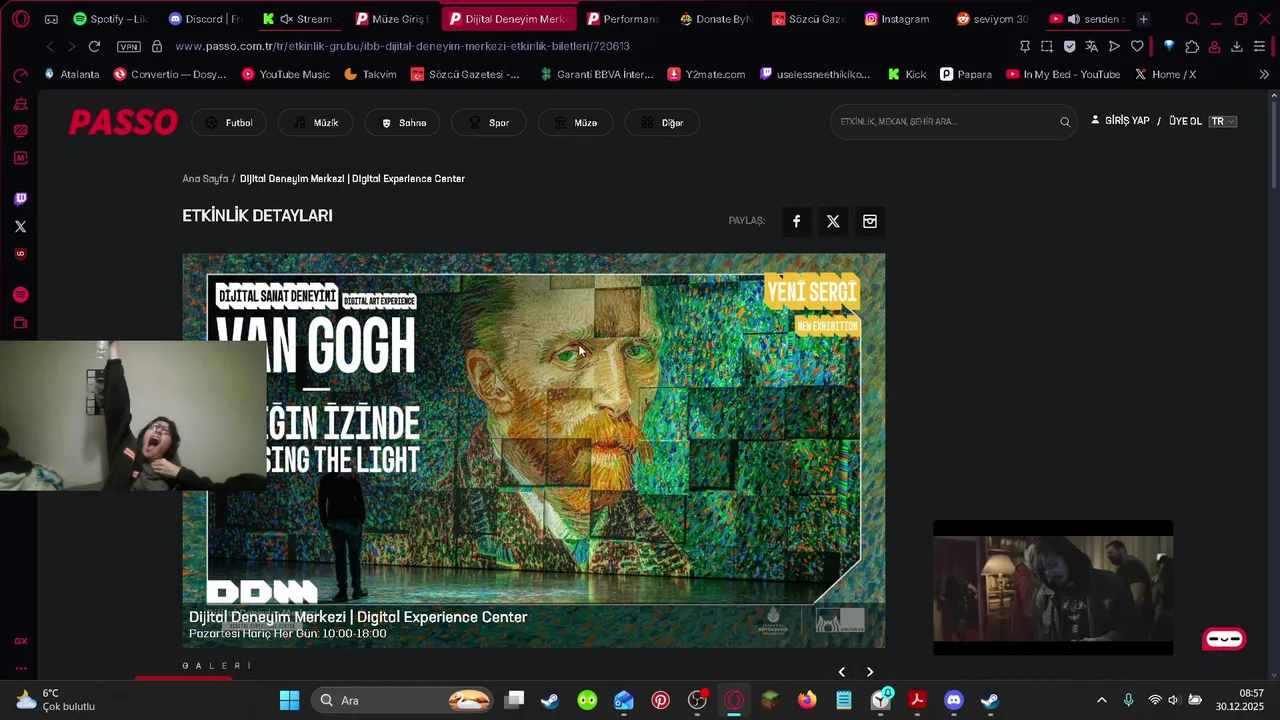Screen dimensions: 1280x720
Task: Click the PASSO logo
Action: coord(123,122)
